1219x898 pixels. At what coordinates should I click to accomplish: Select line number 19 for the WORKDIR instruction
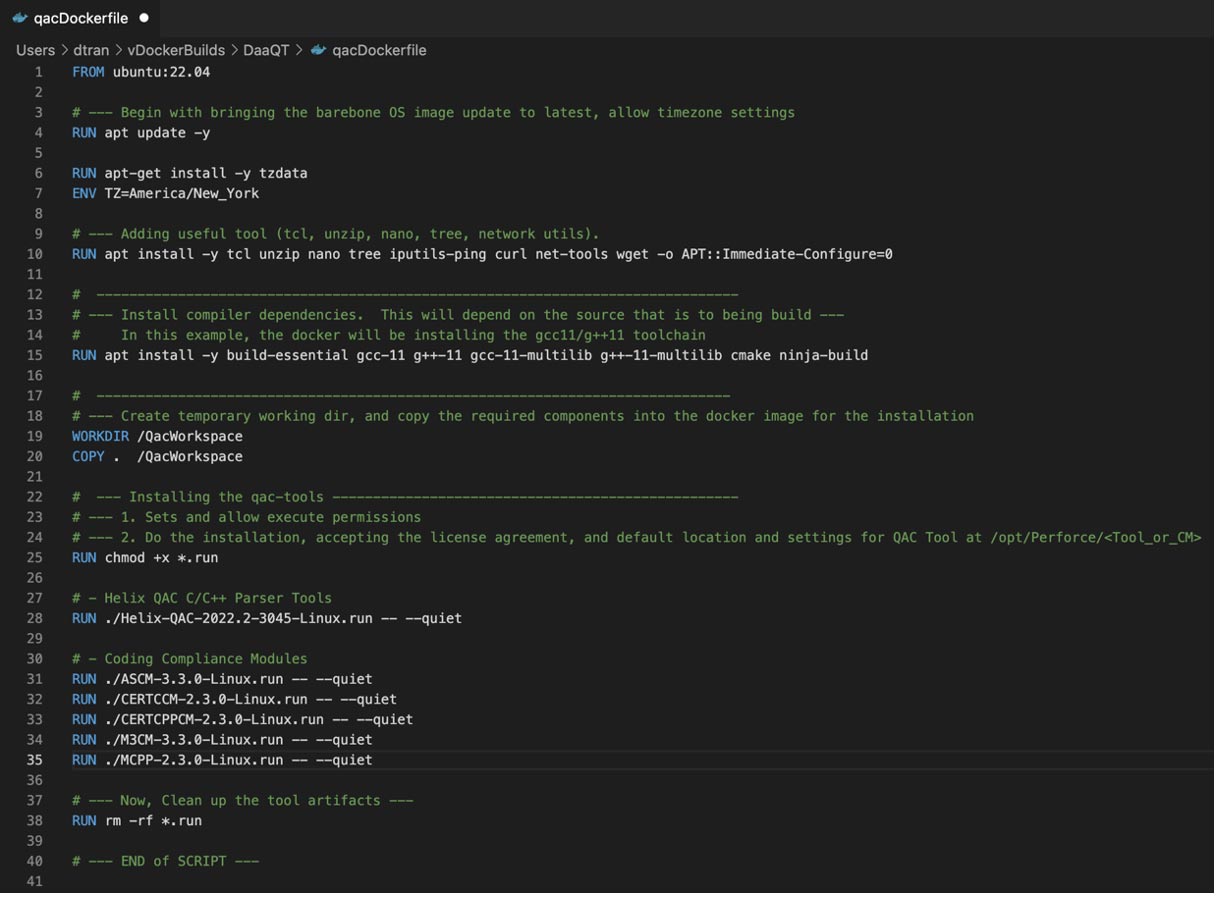35,436
